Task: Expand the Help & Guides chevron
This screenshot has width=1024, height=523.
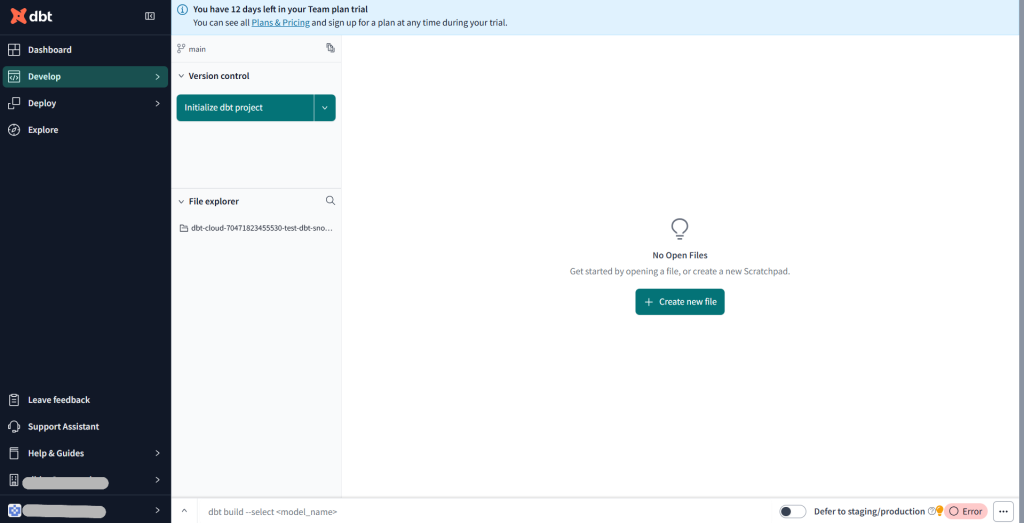Action: (157, 453)
